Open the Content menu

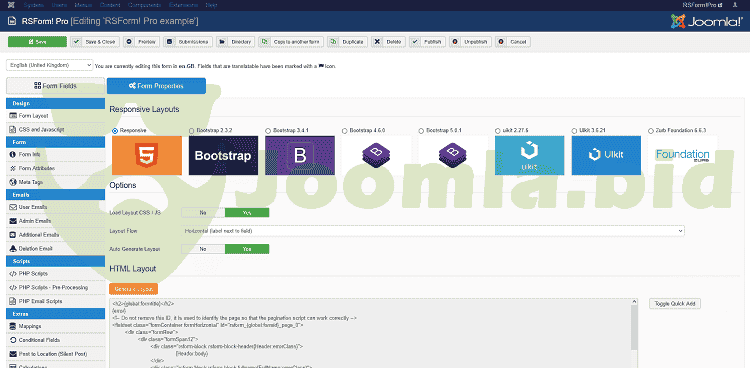pyautogui.click(x=110, y=5)
